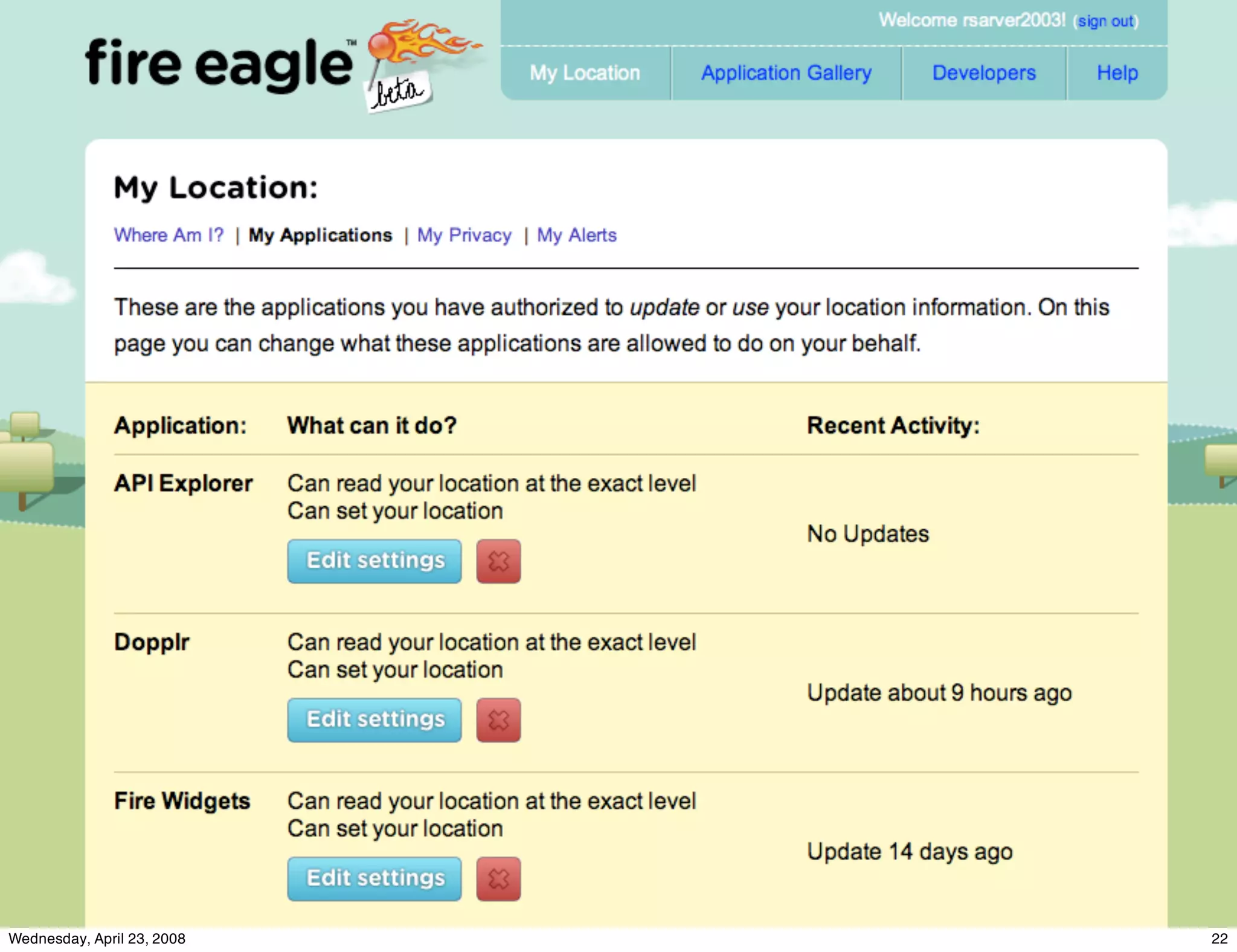Click the API Explorer application name

click(184, 483)
